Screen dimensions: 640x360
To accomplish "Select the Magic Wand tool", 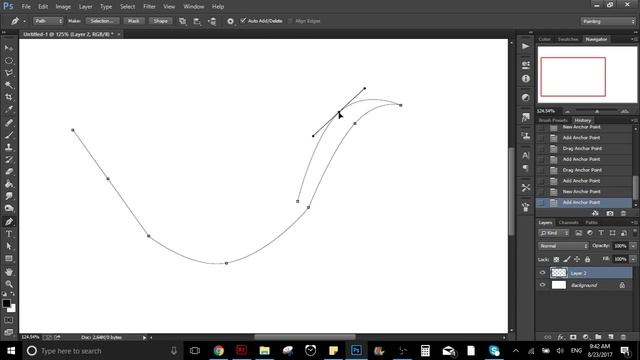I will coord(9,85).
